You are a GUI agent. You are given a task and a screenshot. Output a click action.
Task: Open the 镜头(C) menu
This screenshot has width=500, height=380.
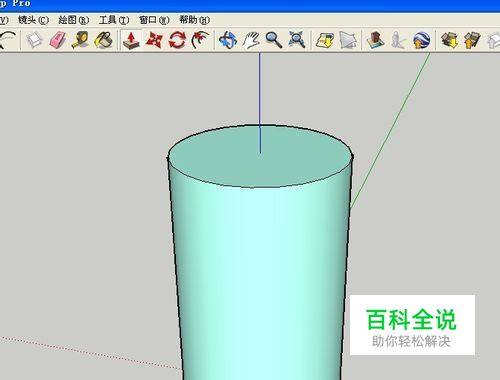(x=33, y=20)
